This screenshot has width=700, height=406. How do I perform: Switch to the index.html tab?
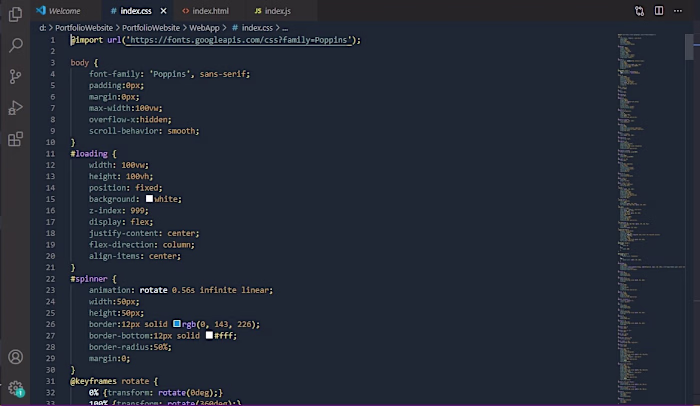pos(210,11)
